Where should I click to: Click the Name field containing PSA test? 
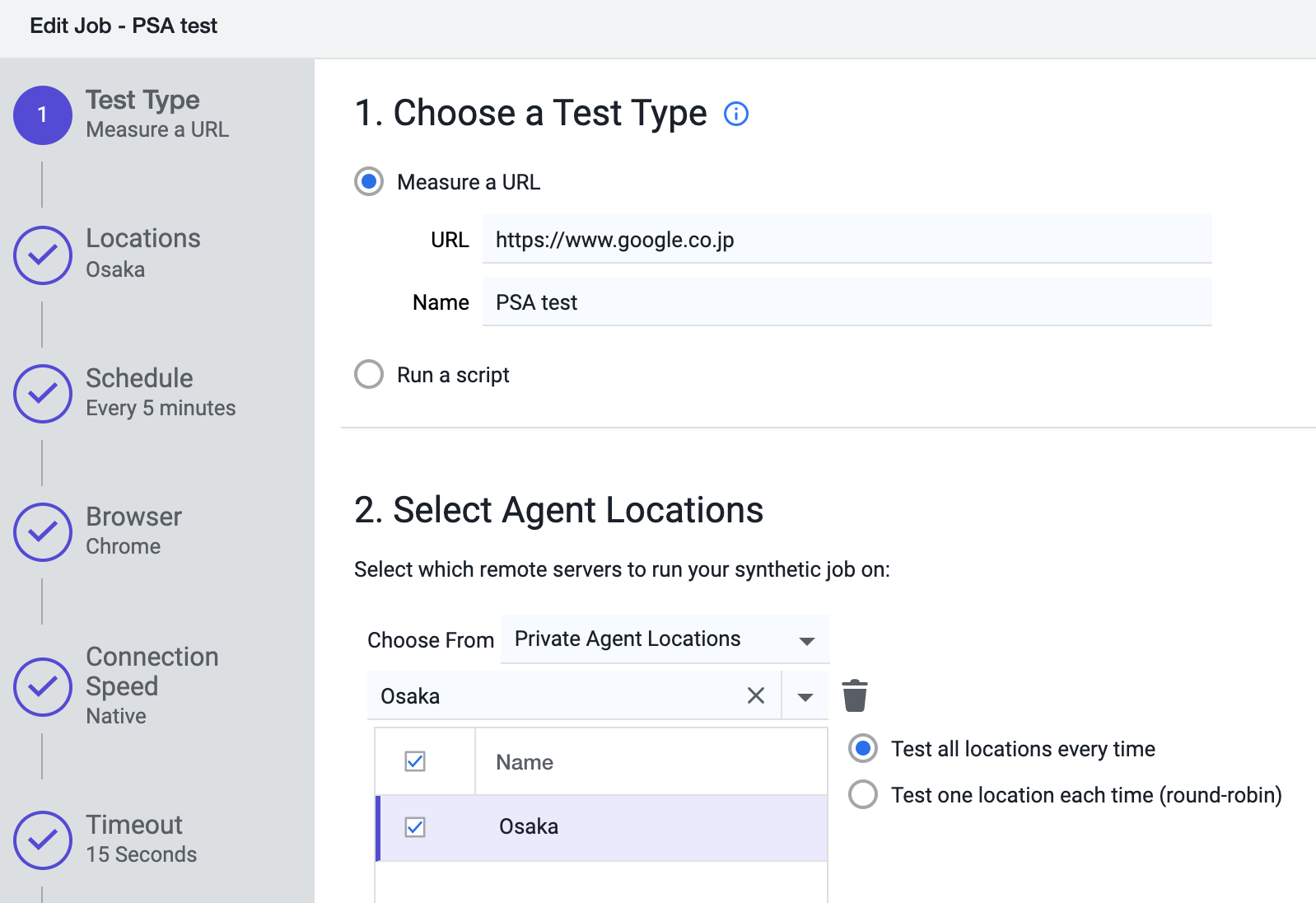pyautogui.click(x=847, y=302)
